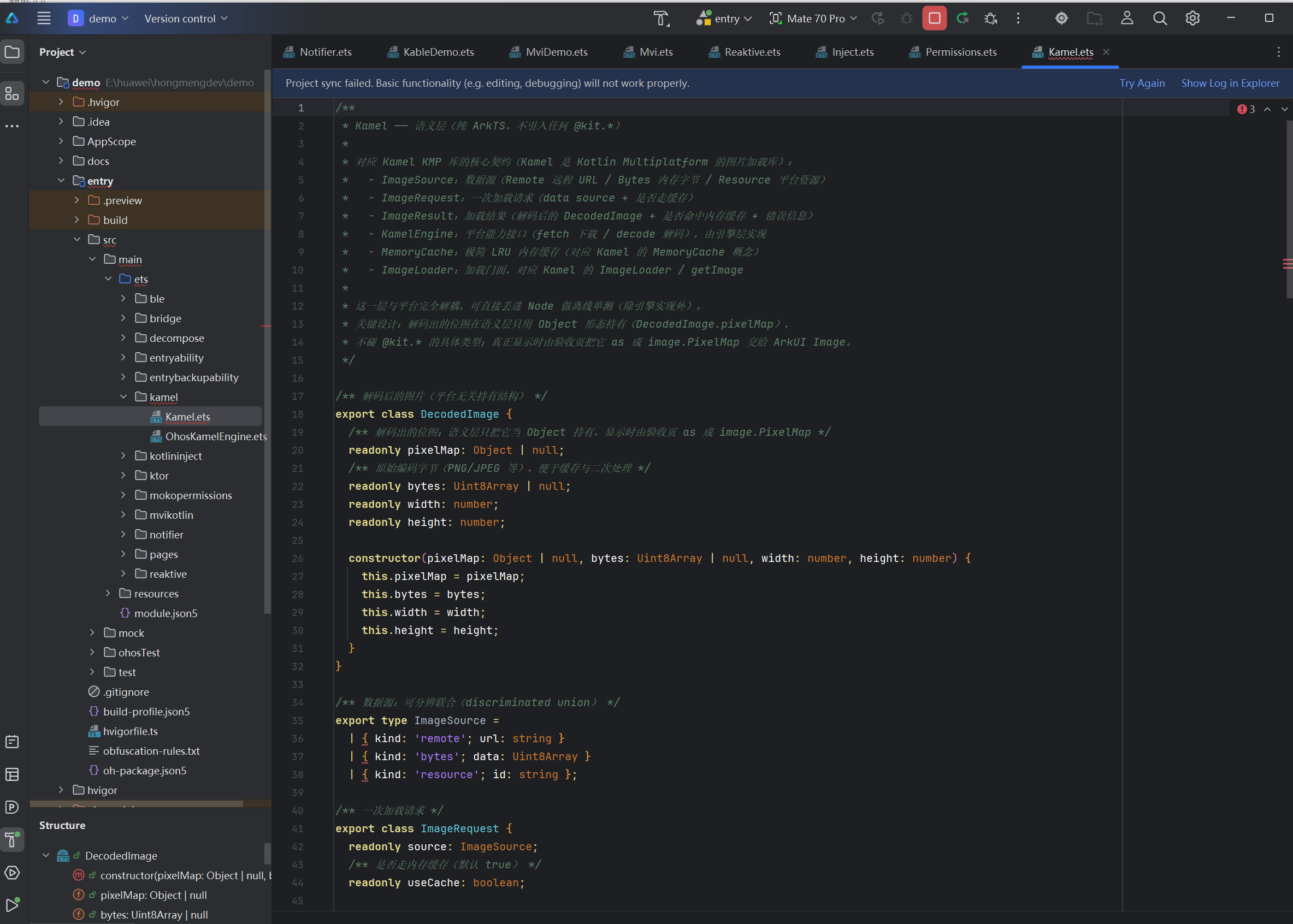
Task: Stop the running app with red button
Action: click(934, 18)
